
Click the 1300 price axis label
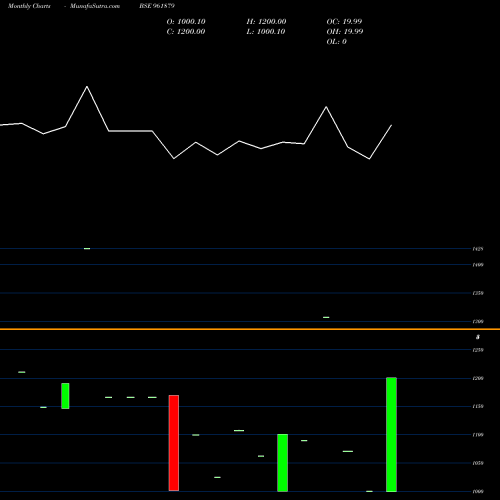click(478, 321)
